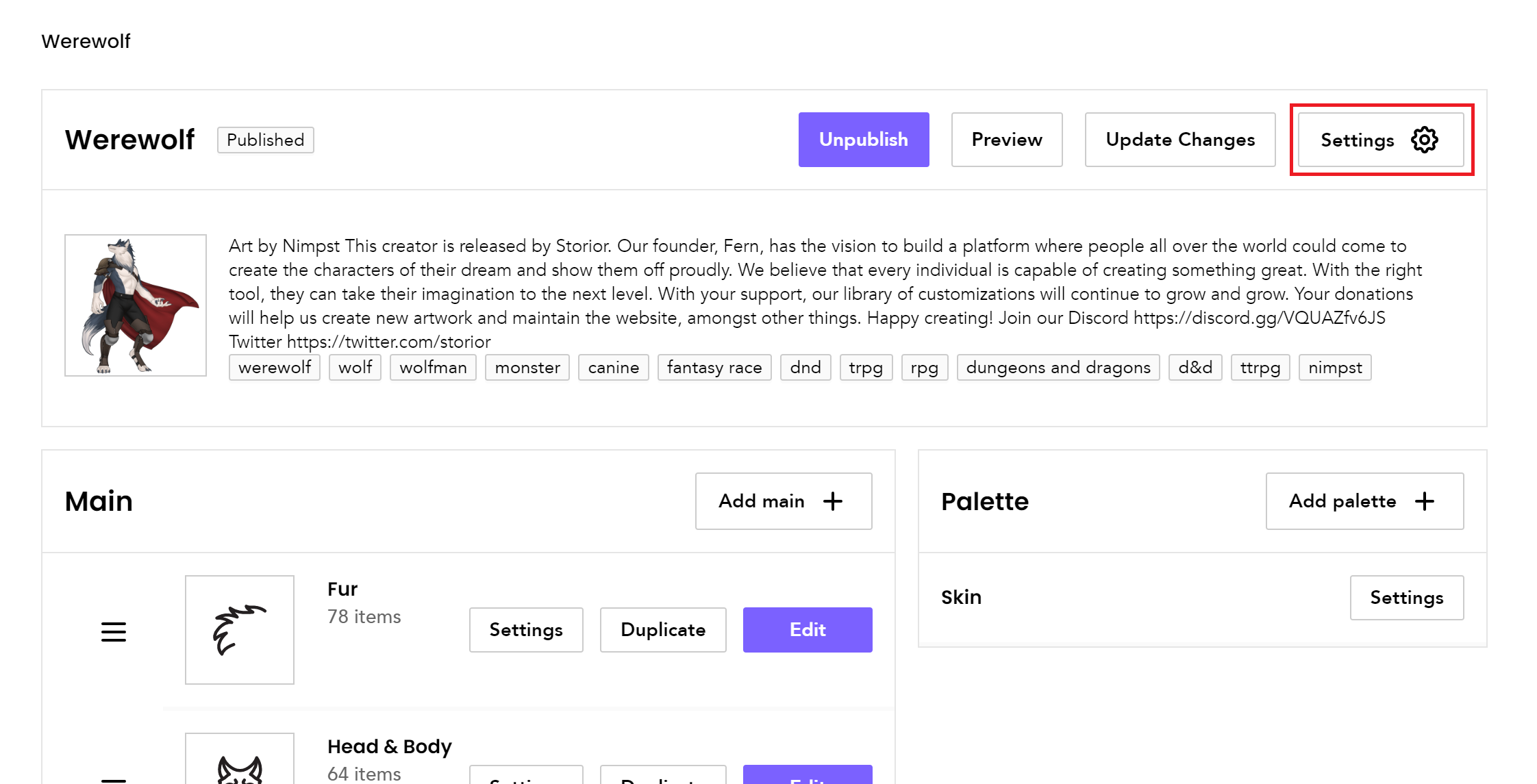The width and height of the screenshot is (1537, 784).
Task: Open Preview of the creator
Action: (1006, 140)
